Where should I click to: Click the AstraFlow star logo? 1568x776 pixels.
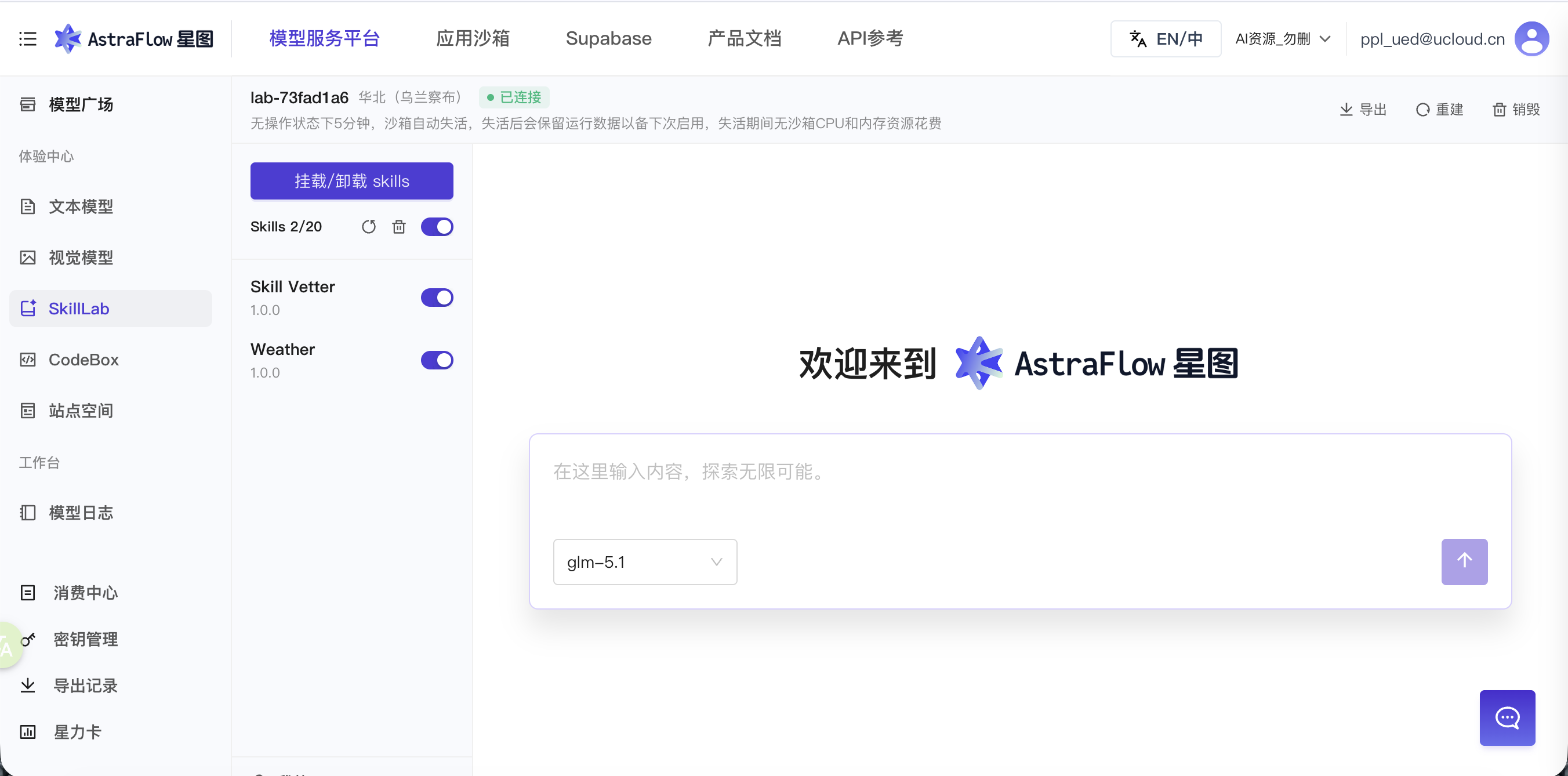tap(67, 39)
